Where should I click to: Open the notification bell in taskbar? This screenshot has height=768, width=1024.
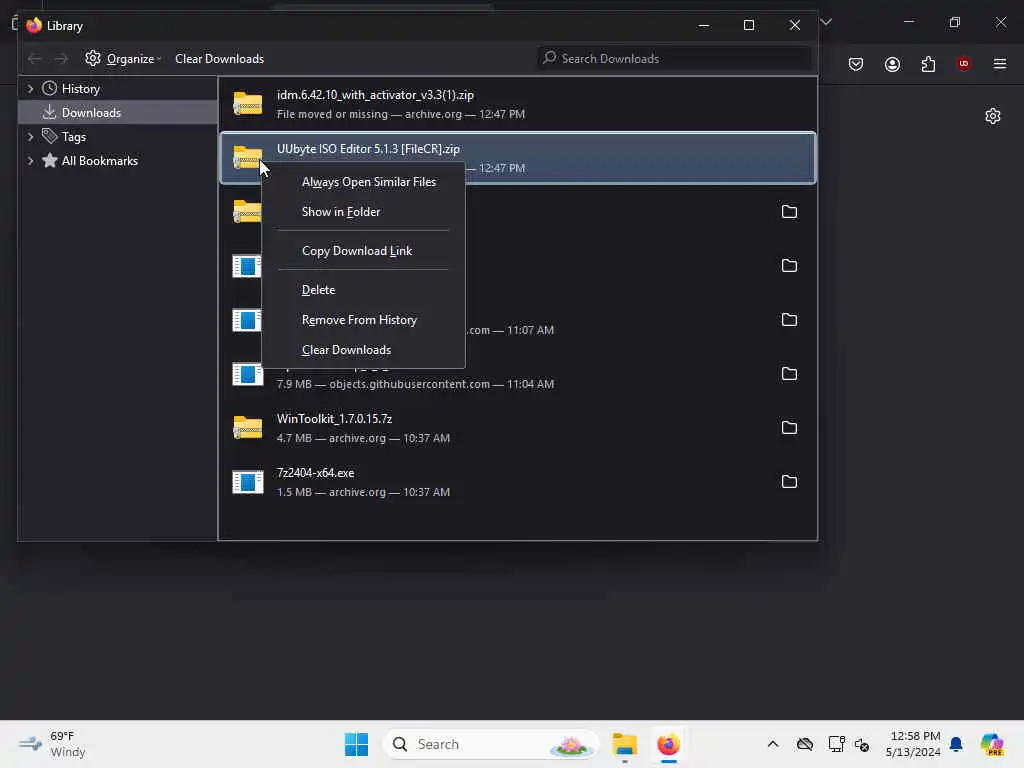(x=956, y=744)
